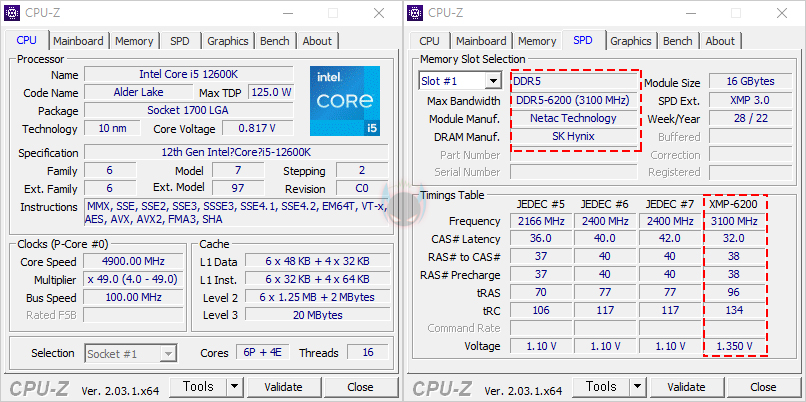Click Validate button in right CPU-Z window
The width and height of the screenshot is (806, 402).
686,387
